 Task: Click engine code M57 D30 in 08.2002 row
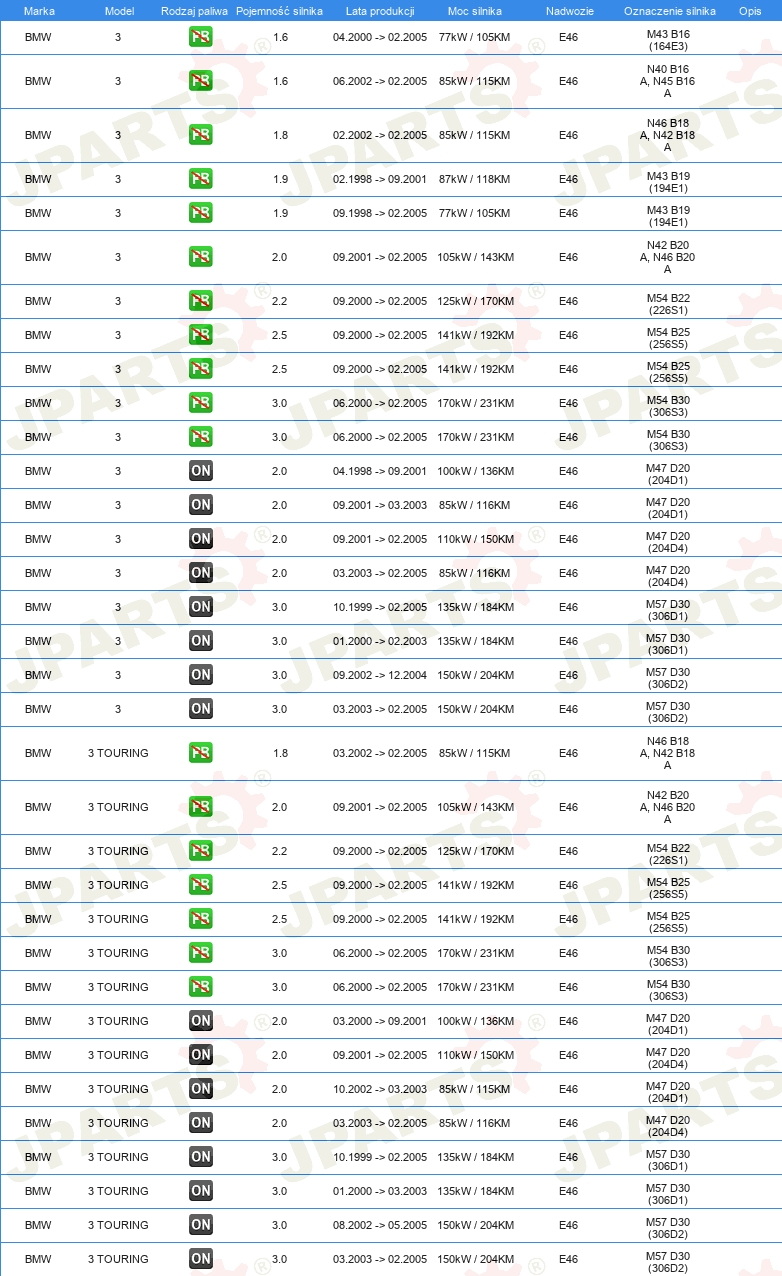coord(668,1228)
